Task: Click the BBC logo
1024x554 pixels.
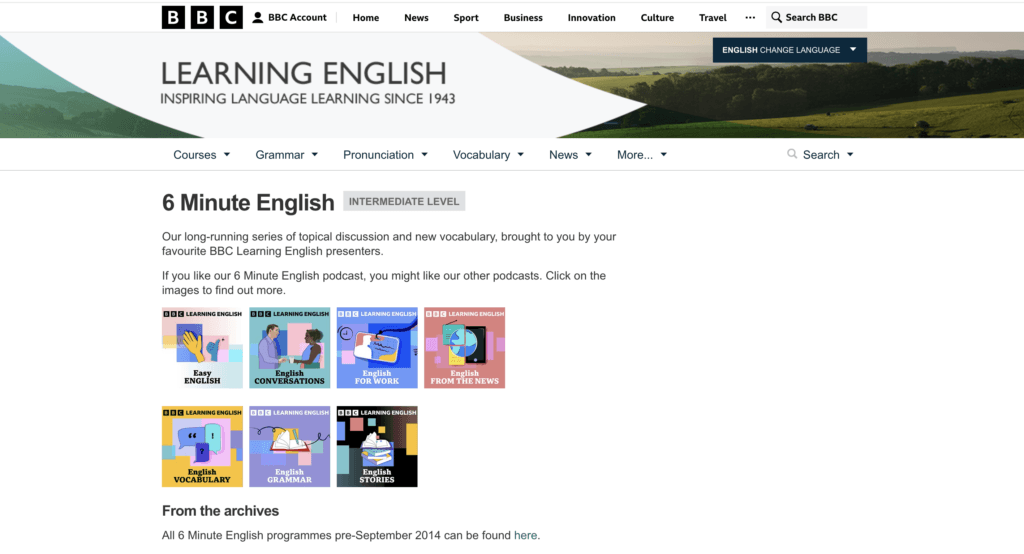Action: 202,18
